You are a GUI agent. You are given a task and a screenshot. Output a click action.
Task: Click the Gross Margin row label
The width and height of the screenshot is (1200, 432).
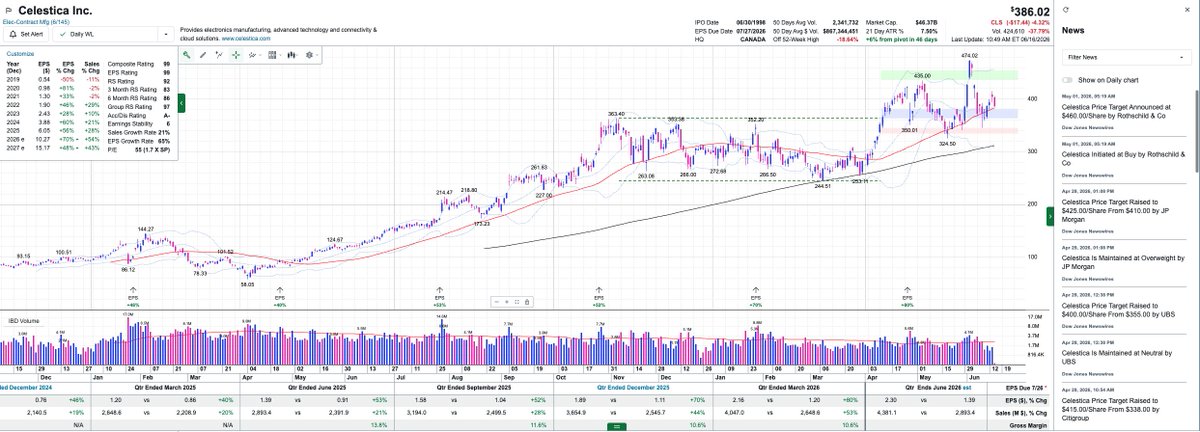tap(1027, 425)
